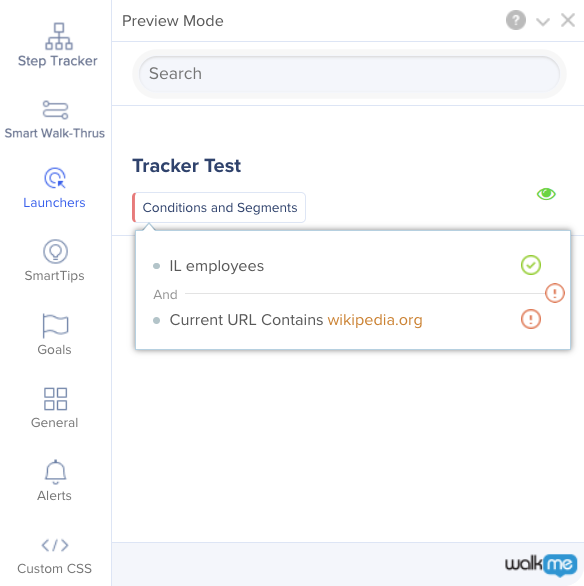
Task: Click the wikipedia.org link text
Action: click(x=375, y=320)
